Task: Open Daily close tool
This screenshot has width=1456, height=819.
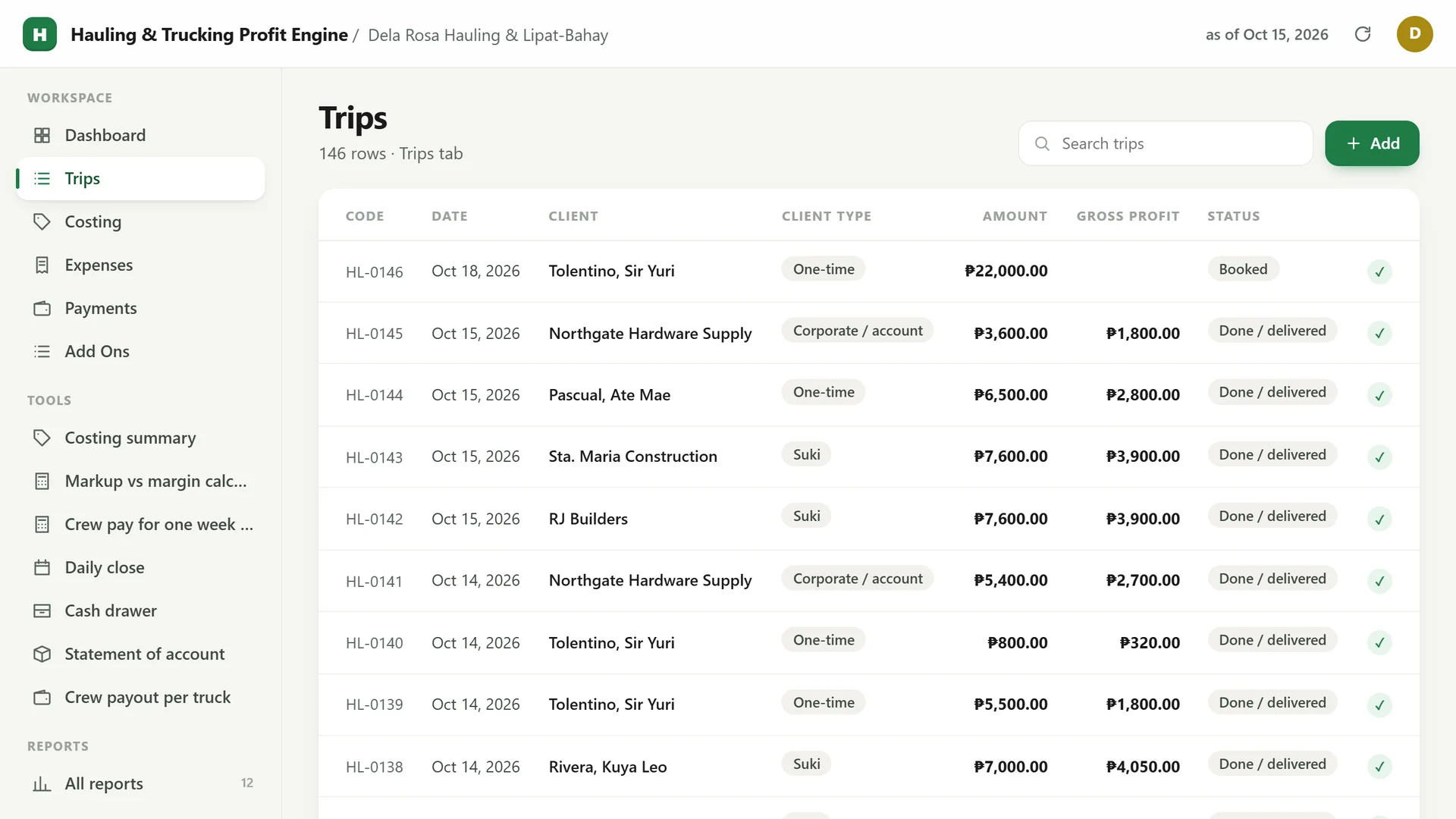Action: (x=140, y=567)
